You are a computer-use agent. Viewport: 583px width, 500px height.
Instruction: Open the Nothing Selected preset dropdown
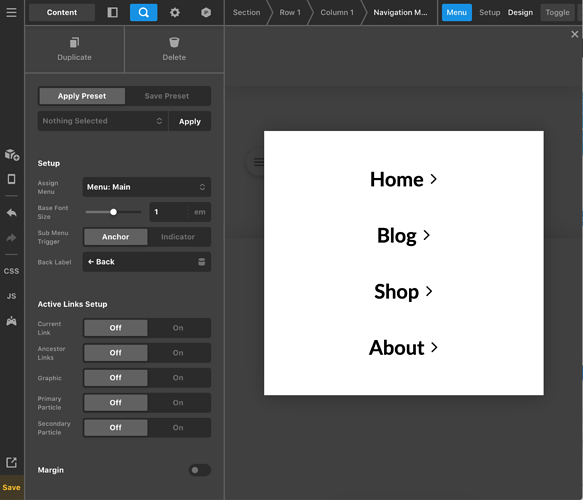click(103, 121)
